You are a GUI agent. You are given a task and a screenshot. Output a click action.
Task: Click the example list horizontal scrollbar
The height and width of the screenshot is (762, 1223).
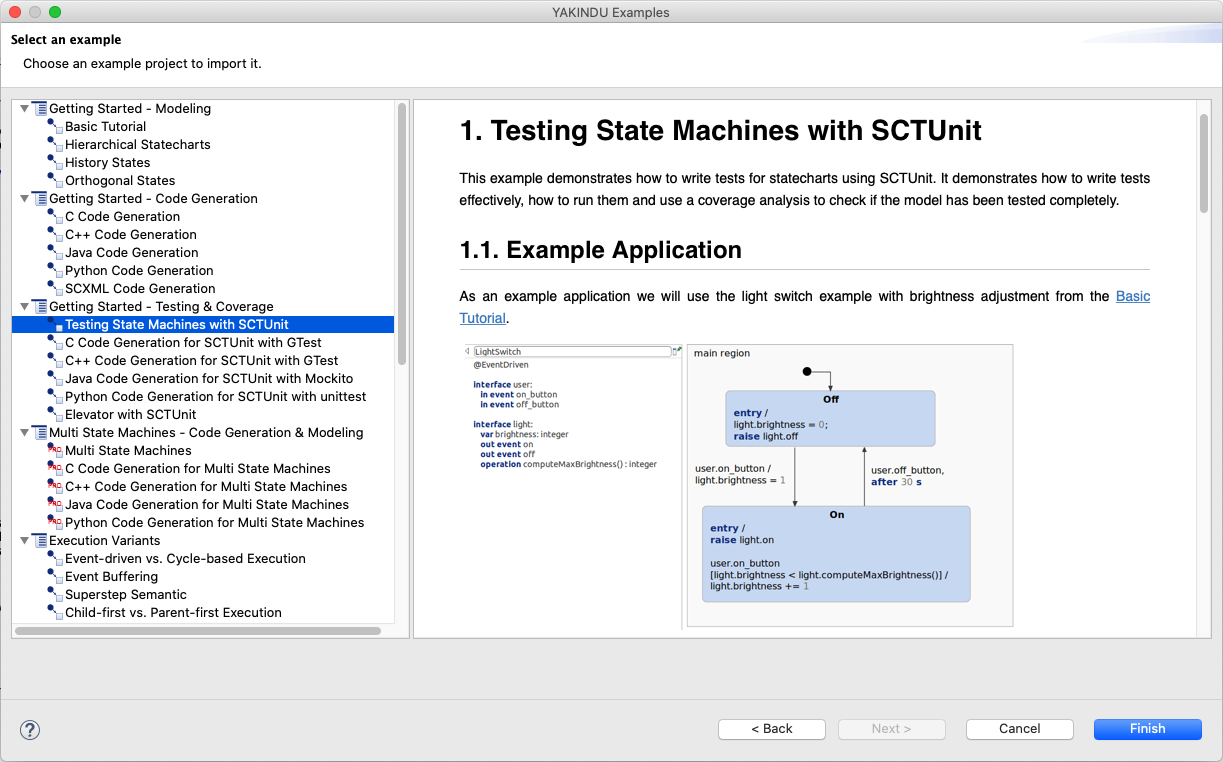pos(198,631)
